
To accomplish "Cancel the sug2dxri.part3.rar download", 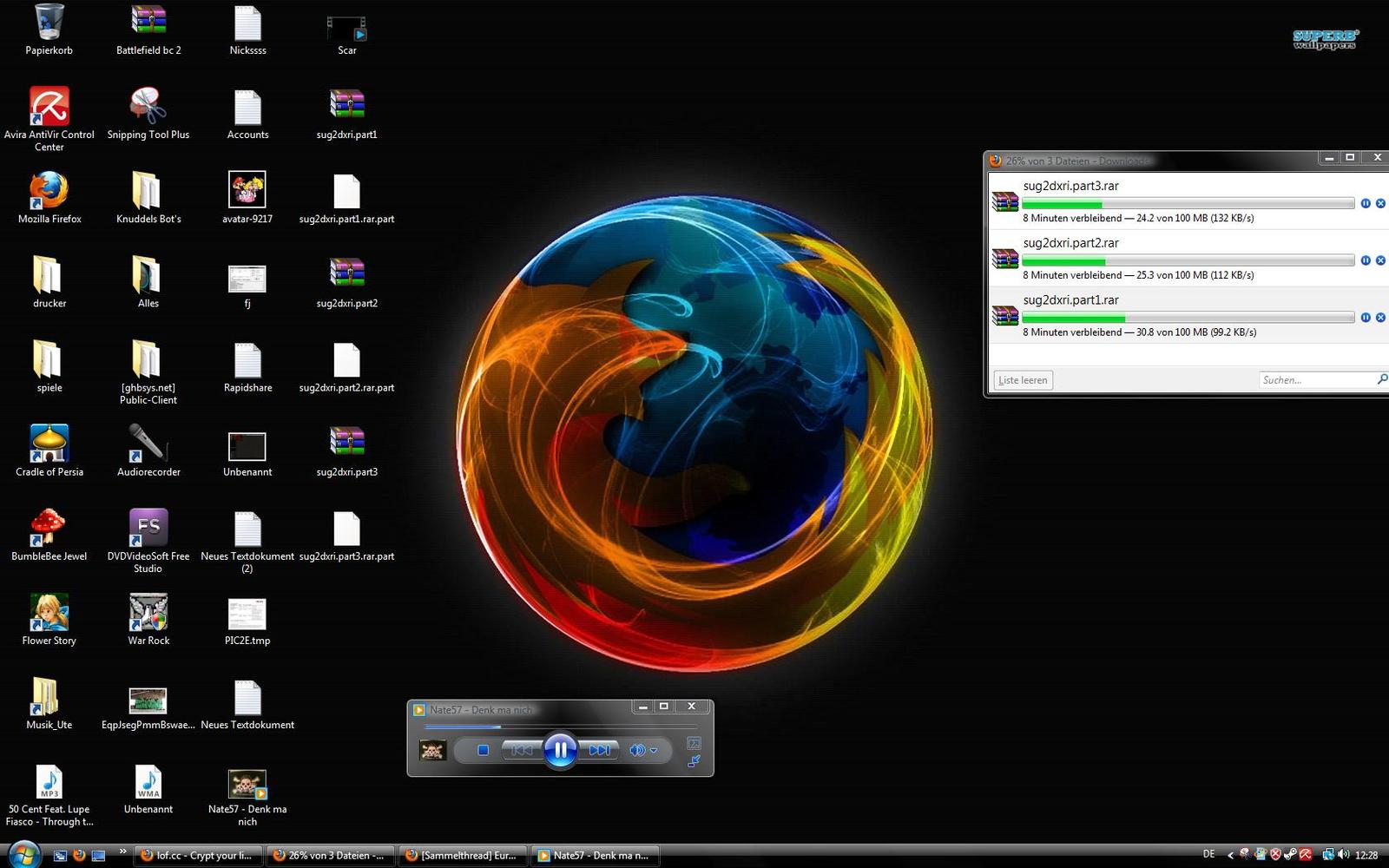I will pos(1380,203).
